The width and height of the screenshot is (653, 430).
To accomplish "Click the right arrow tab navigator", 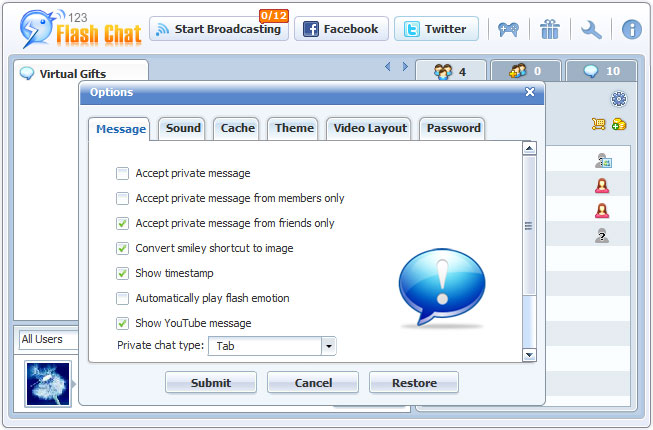I will [x=405, y=67].
